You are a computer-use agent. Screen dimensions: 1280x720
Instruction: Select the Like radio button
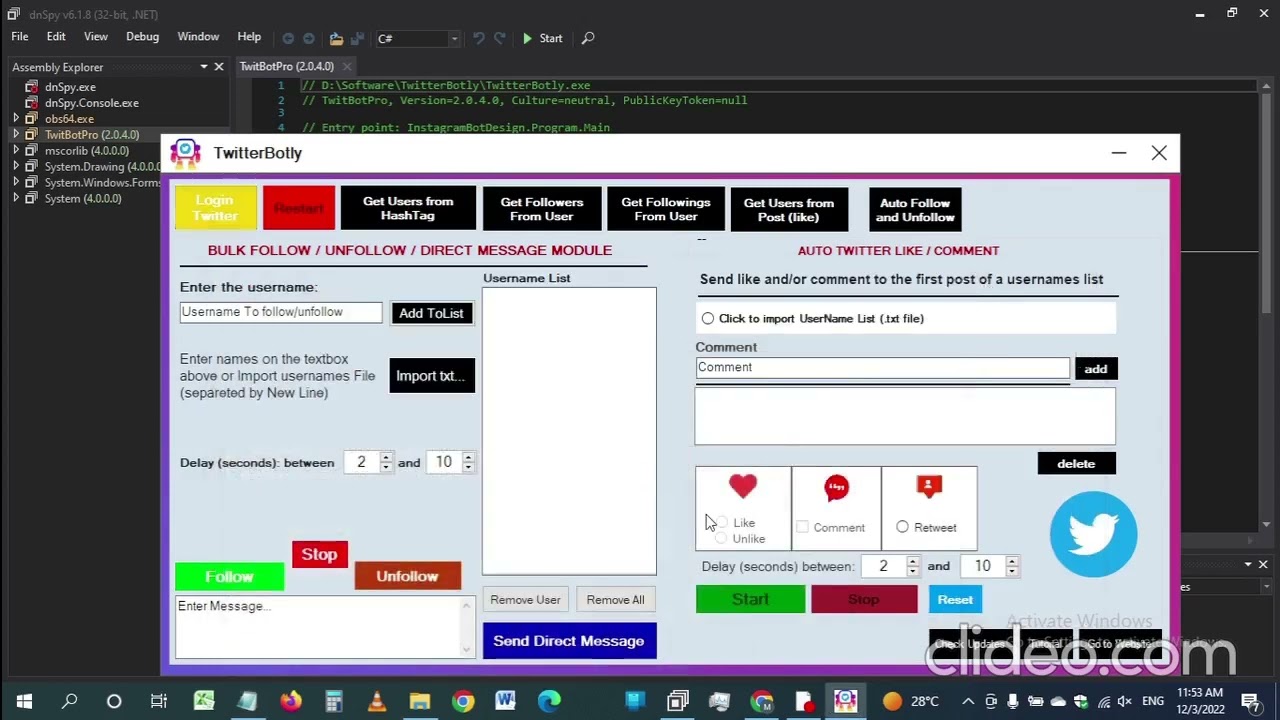(722, 523)
